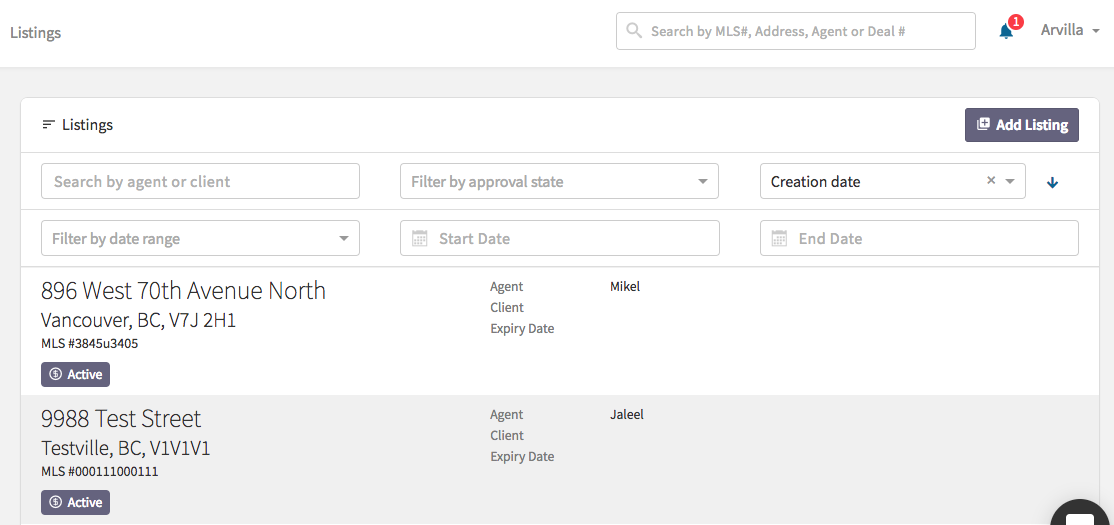The height and width of the screenshot is (525, 1114).
Task: Click the Active badge on West 70th listing
Action: [75, 374]
